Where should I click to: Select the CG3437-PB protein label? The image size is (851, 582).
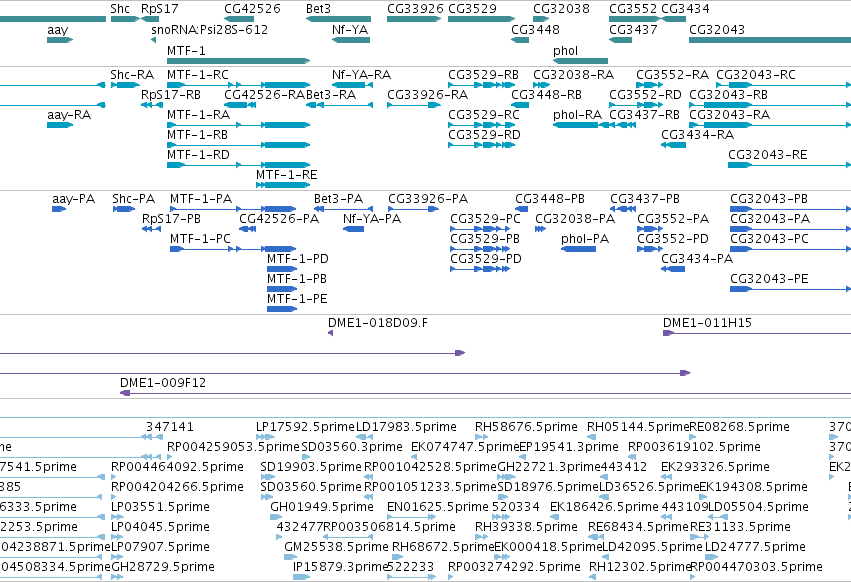click(645, 199)
